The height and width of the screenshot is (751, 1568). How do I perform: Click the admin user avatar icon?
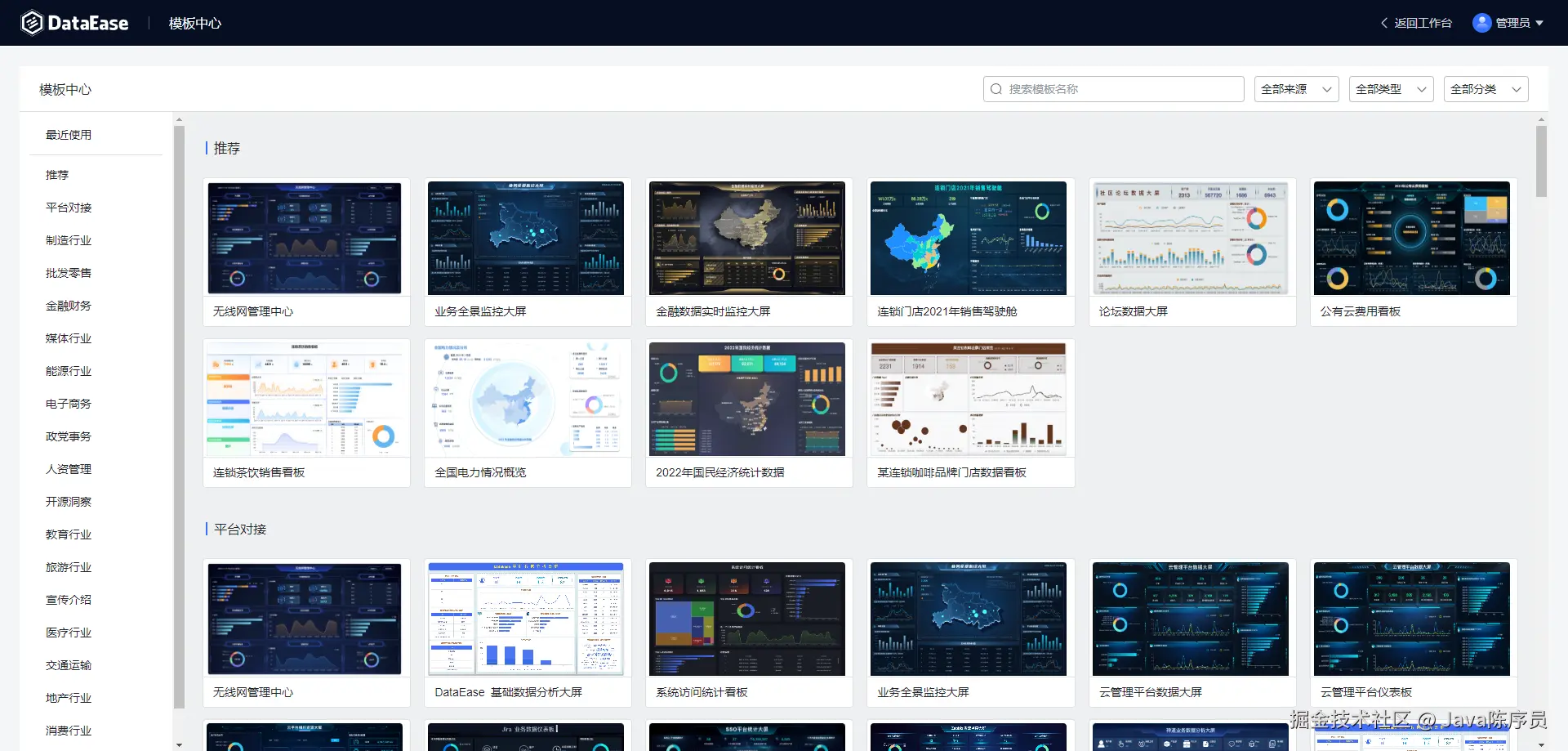click(1481, 23)
